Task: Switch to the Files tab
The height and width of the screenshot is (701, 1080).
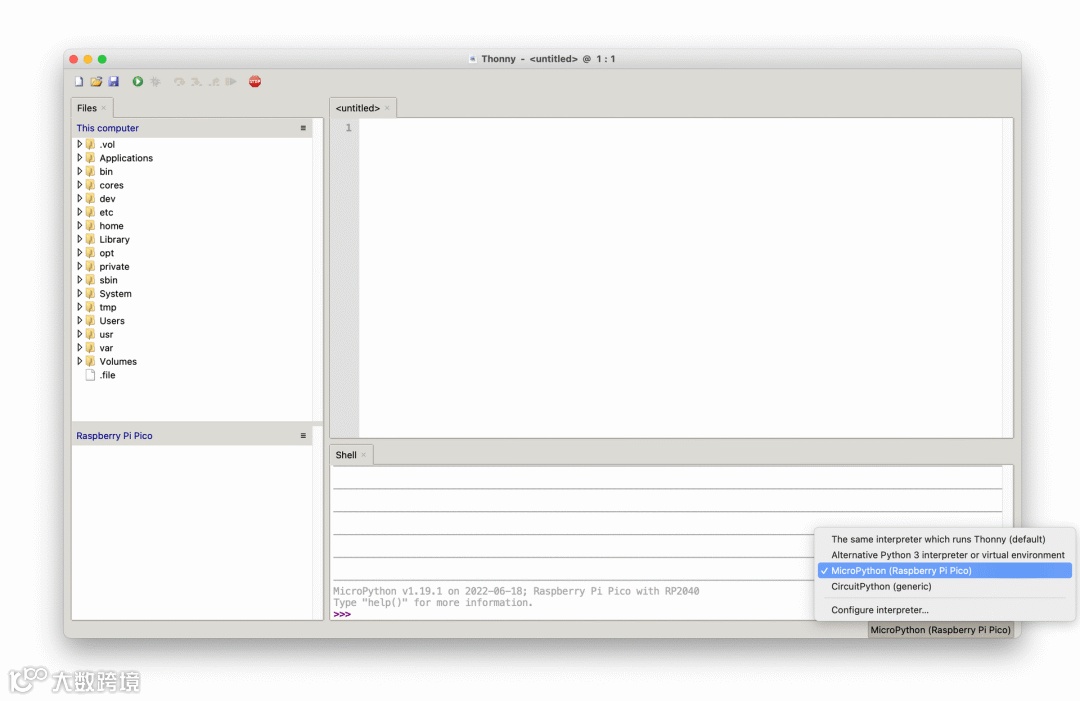Action: (87, 108)
